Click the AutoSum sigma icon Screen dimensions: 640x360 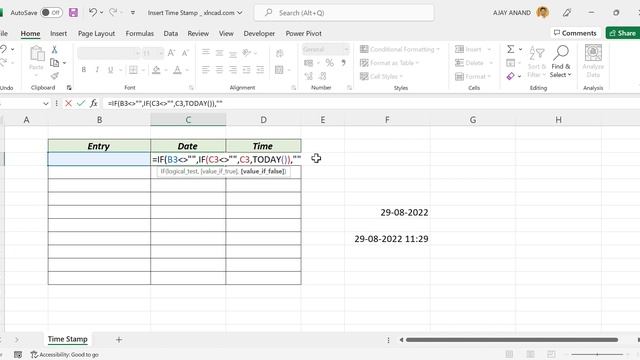click(x=511, y=49)
